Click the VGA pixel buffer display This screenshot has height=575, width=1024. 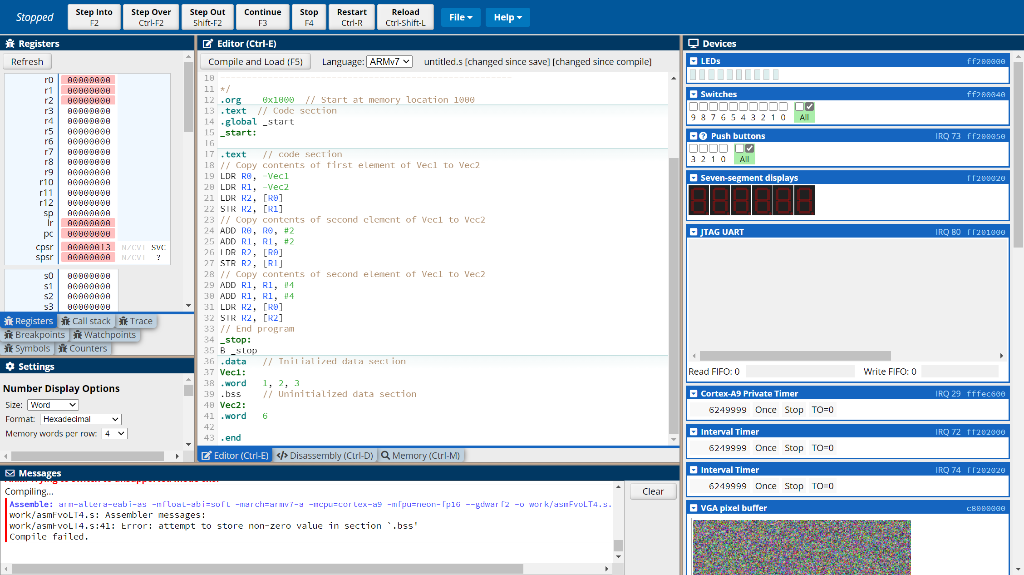801,546
